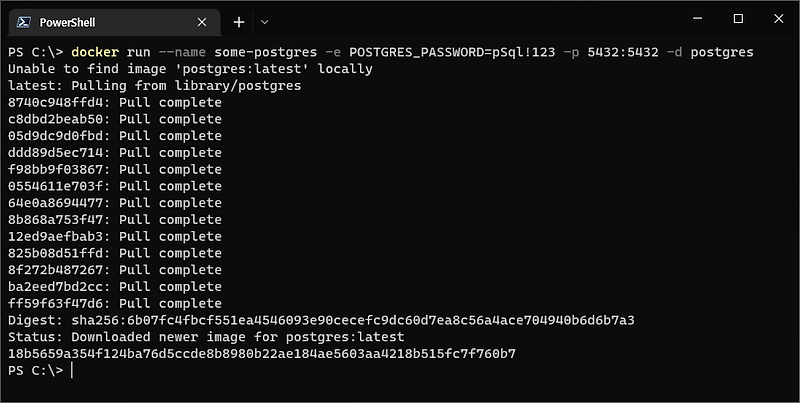This screenshot has height=403, width=800.
Task: Close the PowerShell tab
Action: click(202, 22)
